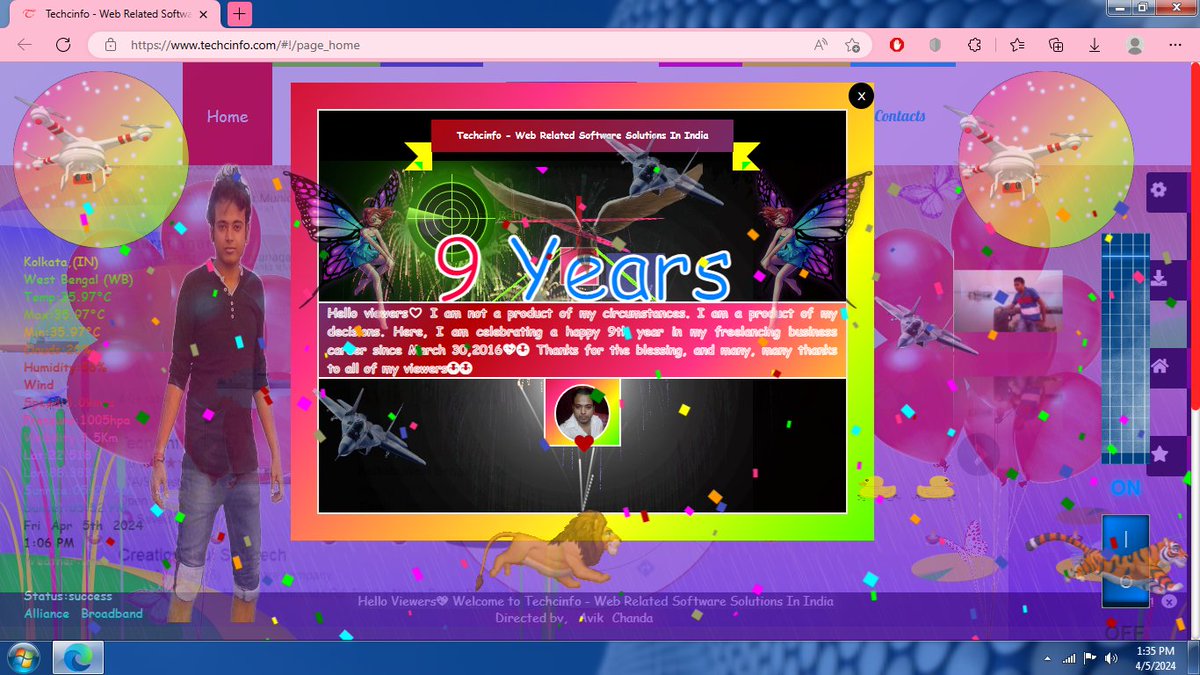Screen dimensions: 1200x675
Task: Open the gear settings icon on the right sidebar
Action: click(1158, 189)
